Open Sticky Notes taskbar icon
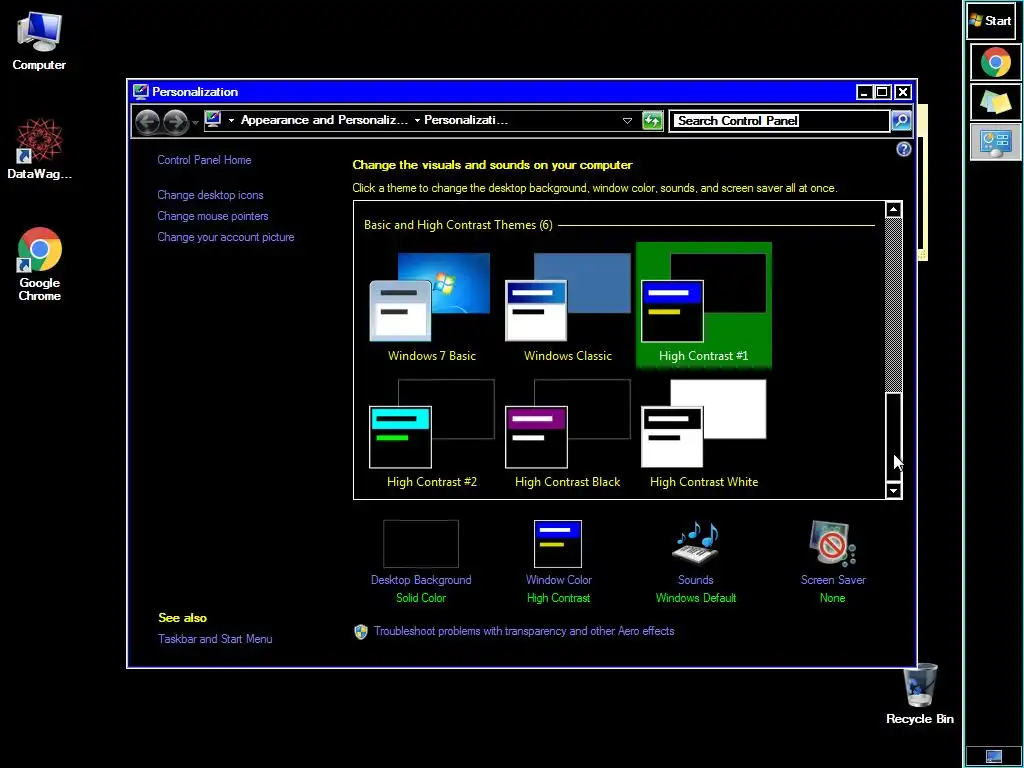 coord(995,102)
